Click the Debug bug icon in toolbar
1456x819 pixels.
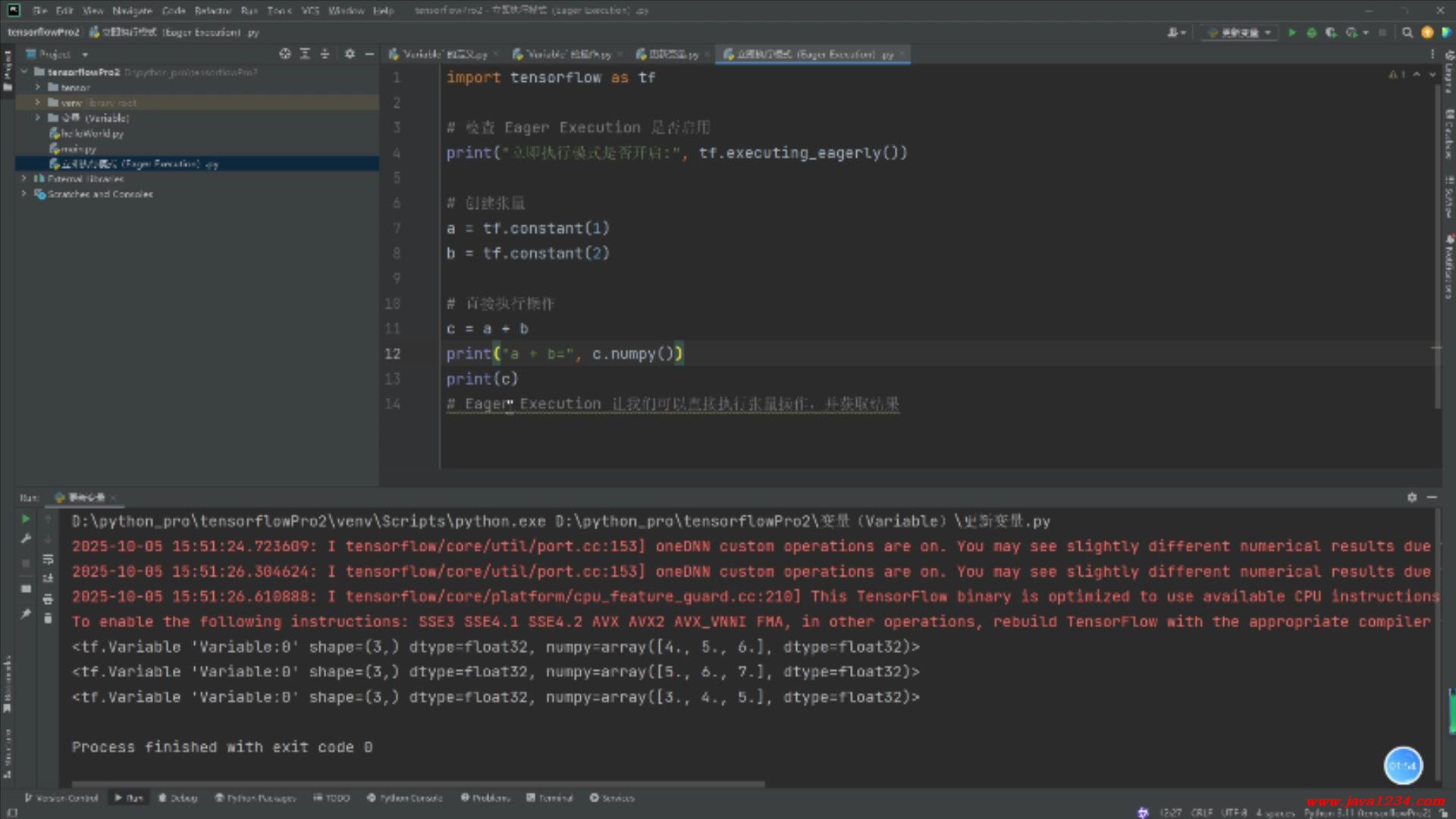tap(1311, 33)
